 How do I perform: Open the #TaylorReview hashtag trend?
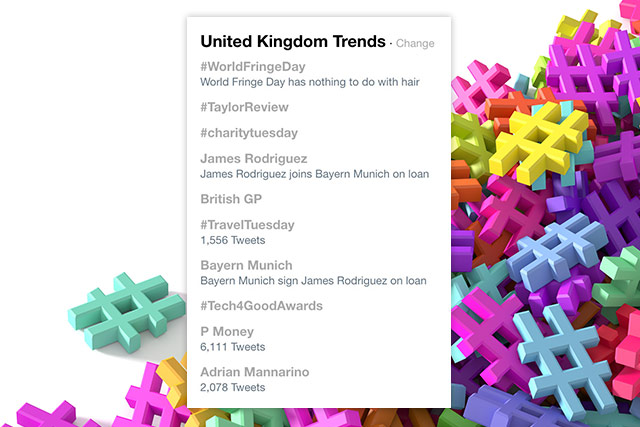pos(244,107)
